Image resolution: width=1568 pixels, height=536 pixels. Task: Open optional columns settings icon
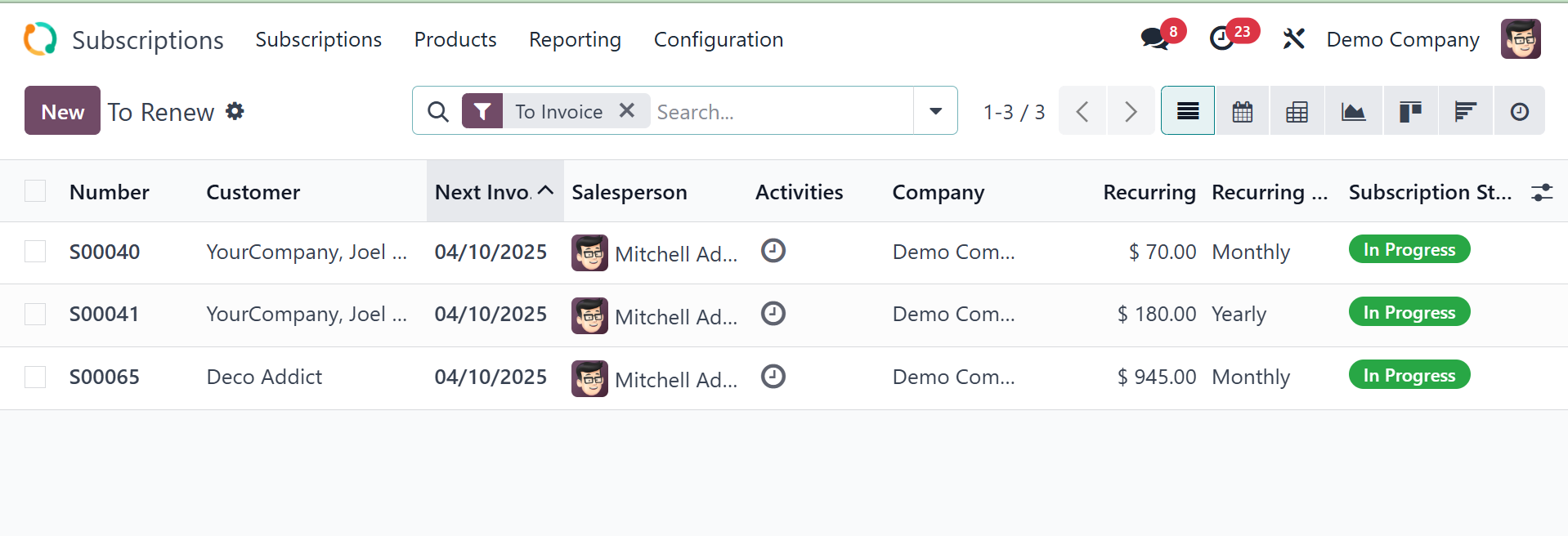coord(1542,192)
